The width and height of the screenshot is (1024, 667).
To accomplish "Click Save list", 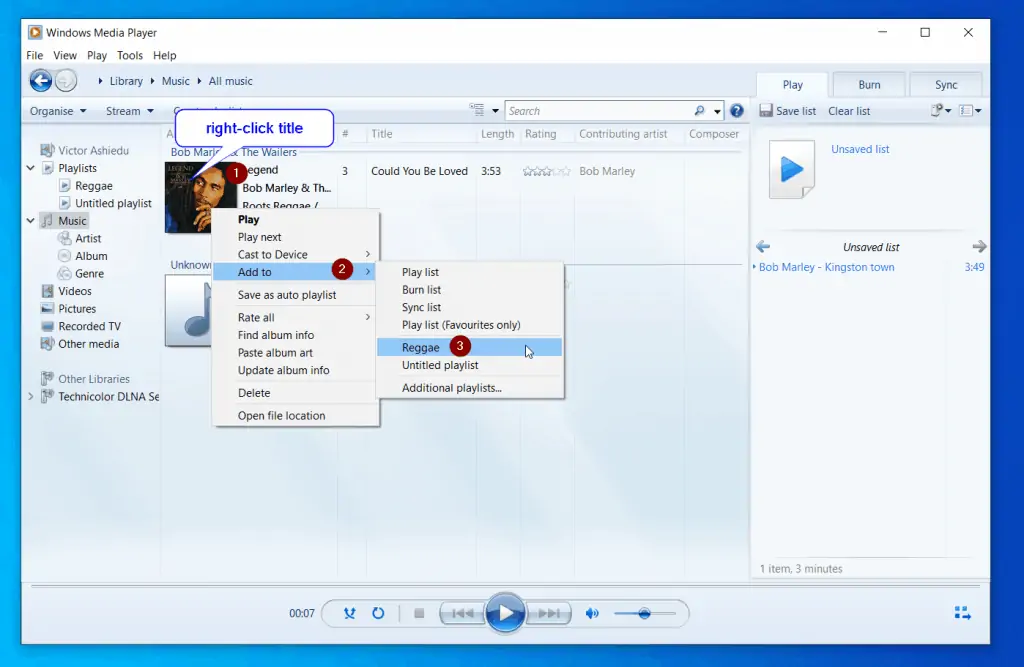I will 795,111.
